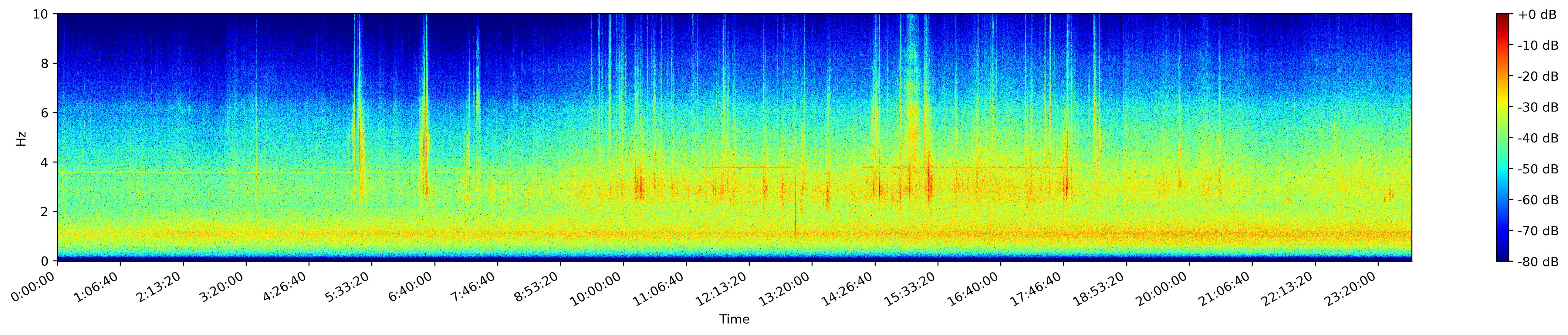The width and height of the screenshot is (1568, 335).
Task: Click the dark blue bottom of colorbar
Action: (x=1503, y=258)
